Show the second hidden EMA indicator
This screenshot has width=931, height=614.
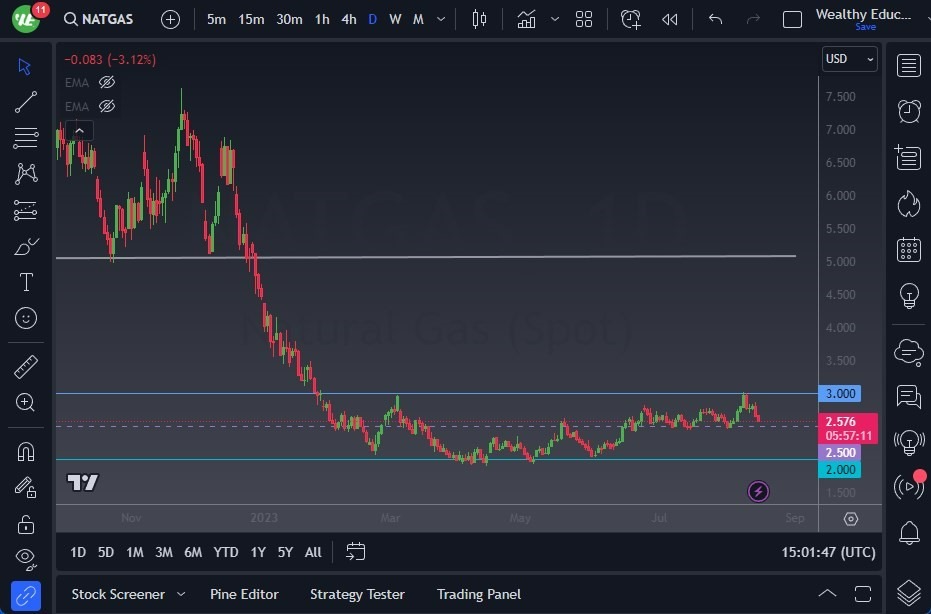107,106
